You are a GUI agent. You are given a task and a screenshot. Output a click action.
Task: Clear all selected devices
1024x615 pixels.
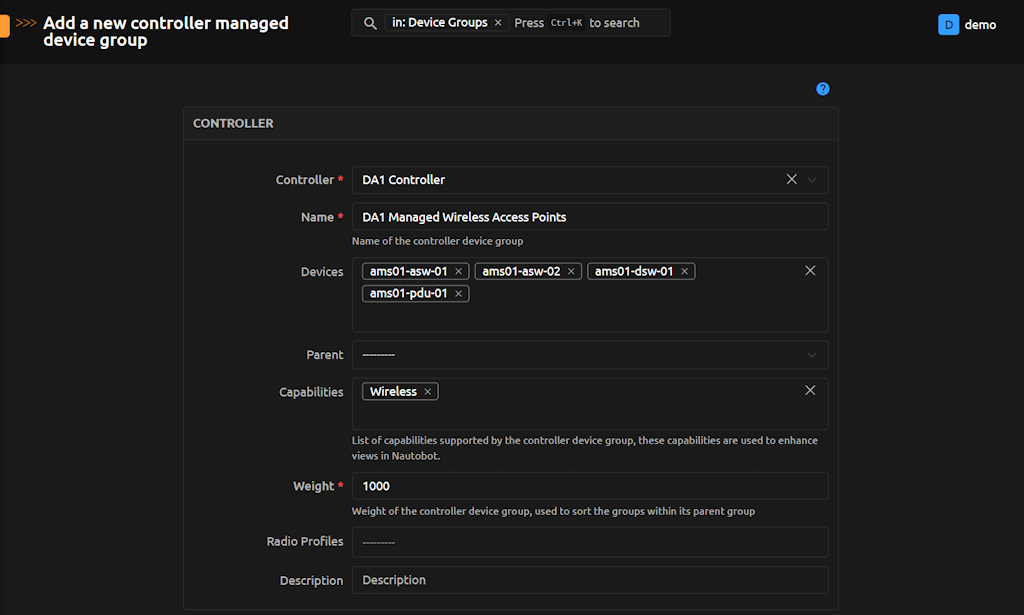click(810, 271)
